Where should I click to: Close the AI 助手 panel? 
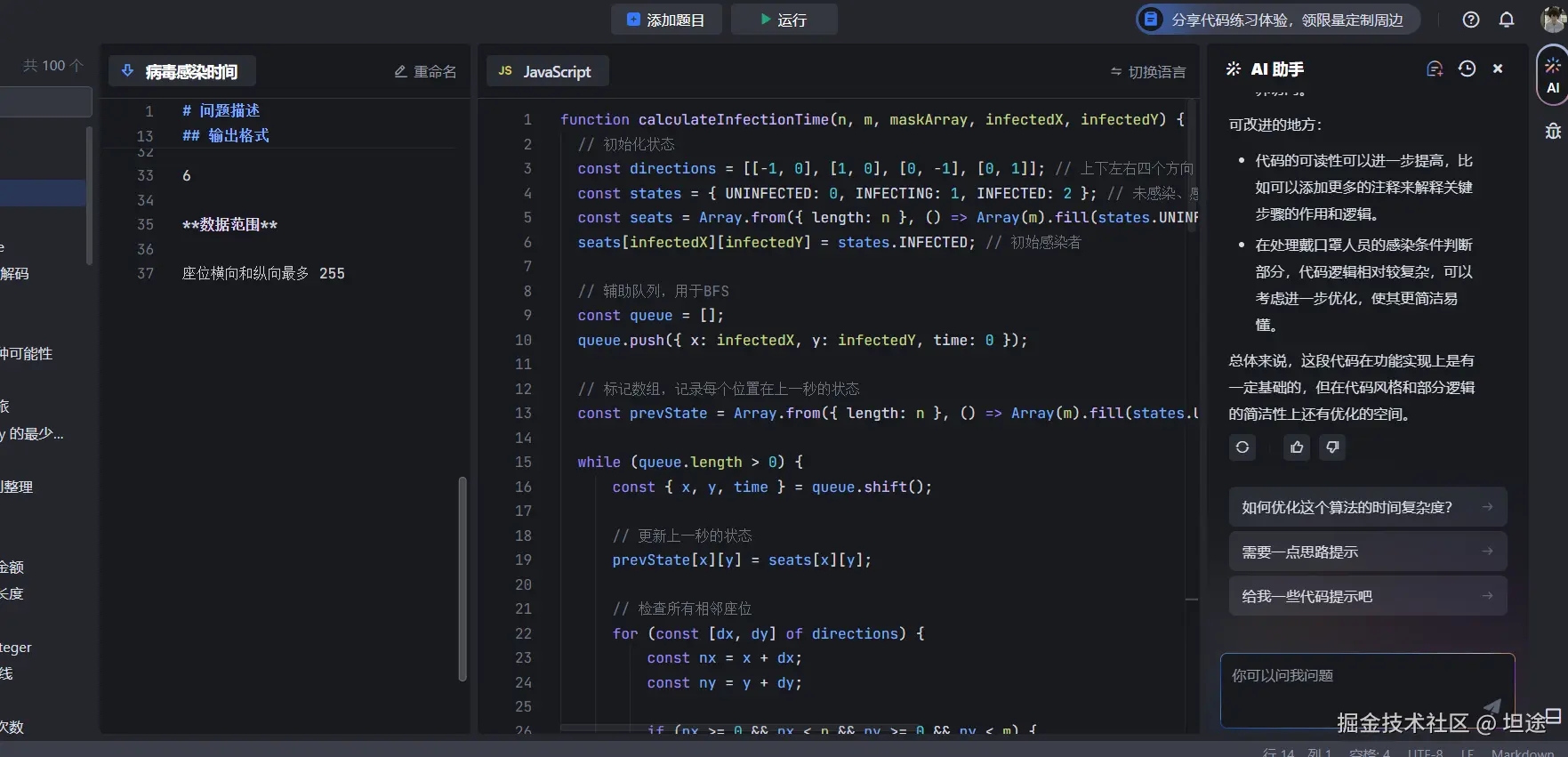pyautogui.click(x=1498, y=69)
